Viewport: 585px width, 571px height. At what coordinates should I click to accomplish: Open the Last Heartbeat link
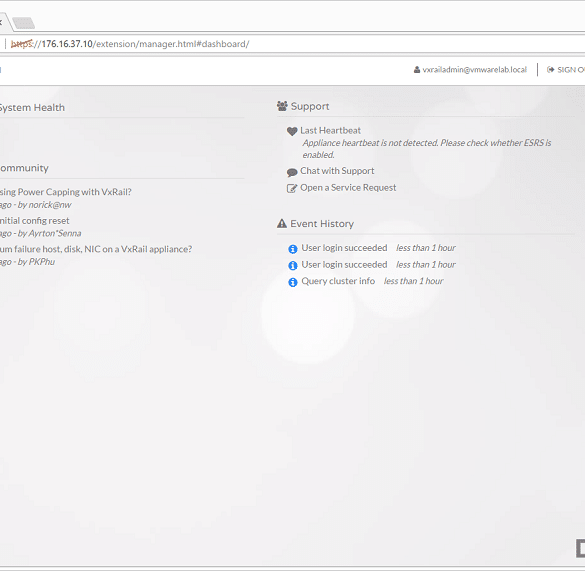coord(331,130)
